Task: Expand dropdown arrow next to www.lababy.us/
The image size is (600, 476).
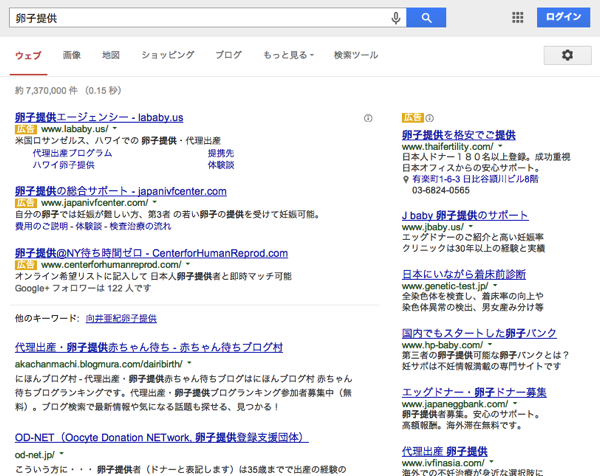Action: [115, 129]
